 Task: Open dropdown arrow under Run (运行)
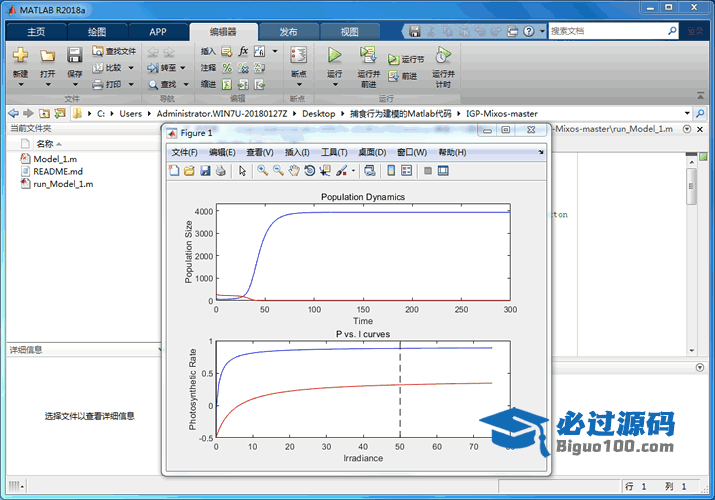point(335,85)
